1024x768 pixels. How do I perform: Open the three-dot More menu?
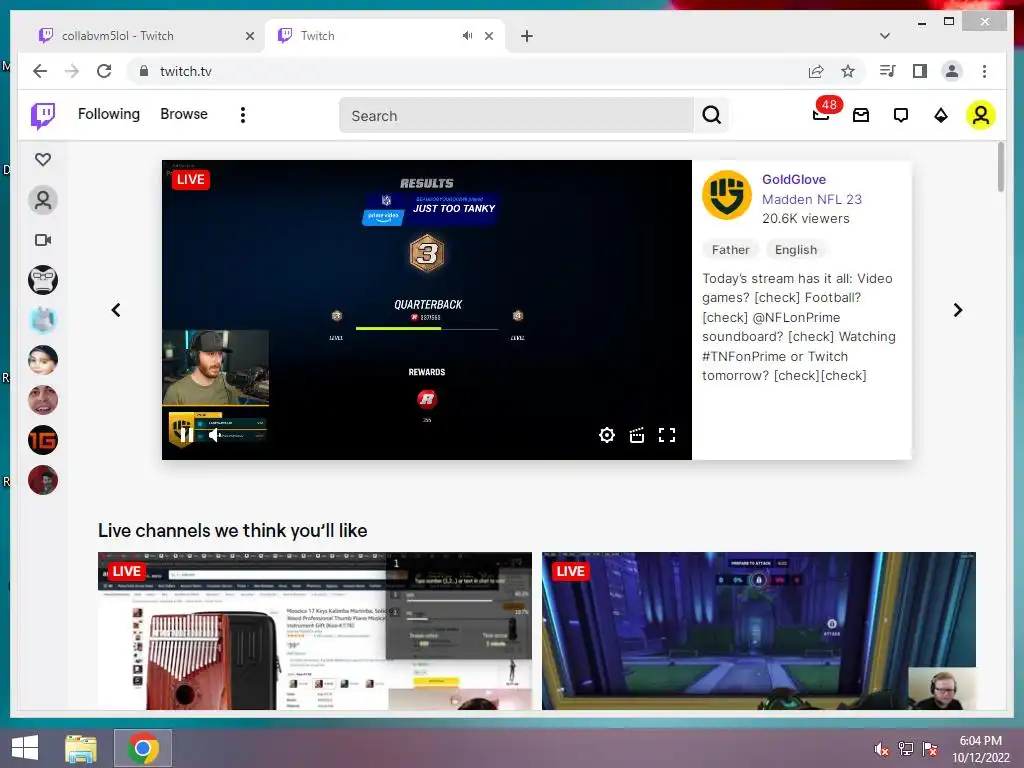243,116
